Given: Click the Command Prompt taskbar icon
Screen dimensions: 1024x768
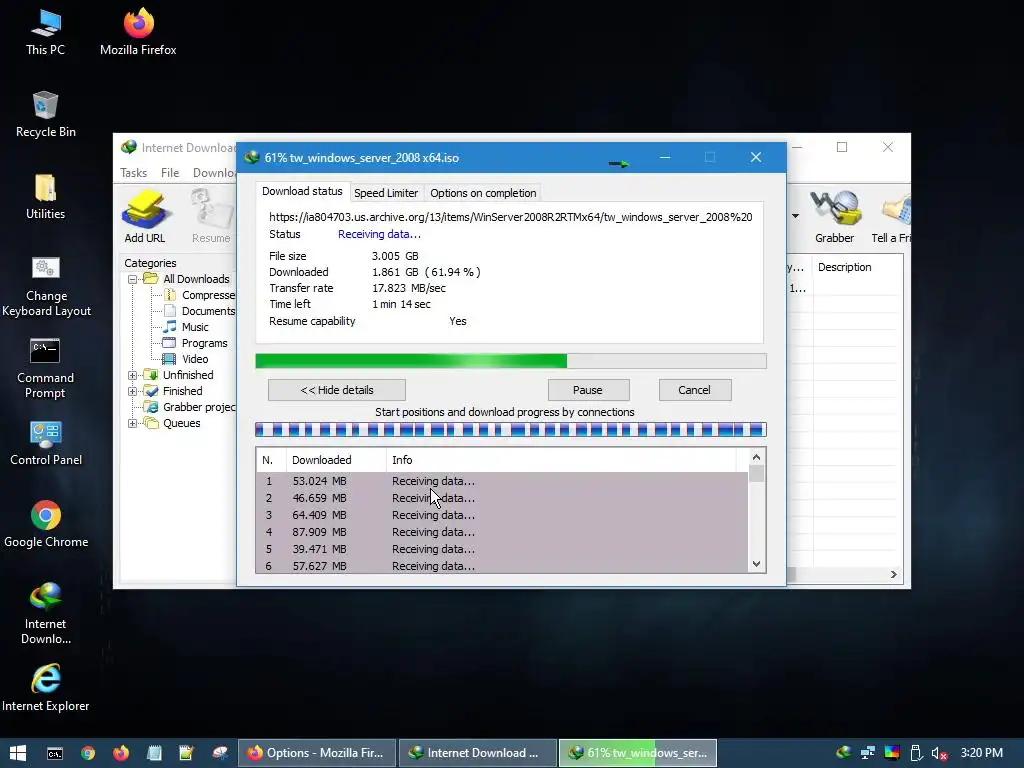Looking at the screenshot, I should pyautogui.click(x=55, y=753).
